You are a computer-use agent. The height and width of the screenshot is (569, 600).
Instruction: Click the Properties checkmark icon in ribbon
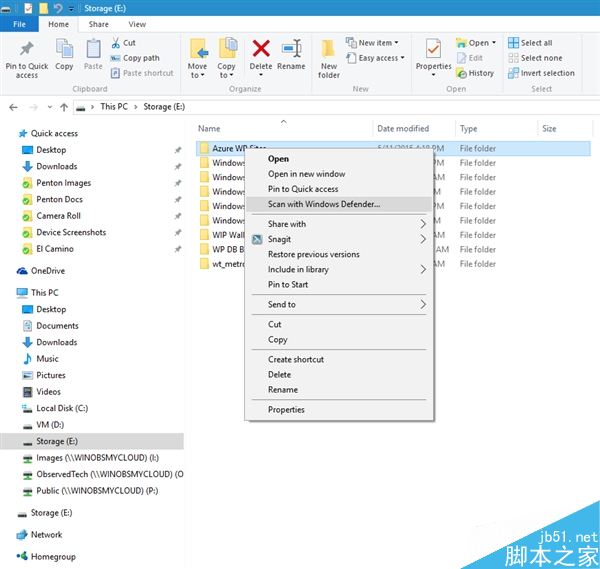[434, 49]
